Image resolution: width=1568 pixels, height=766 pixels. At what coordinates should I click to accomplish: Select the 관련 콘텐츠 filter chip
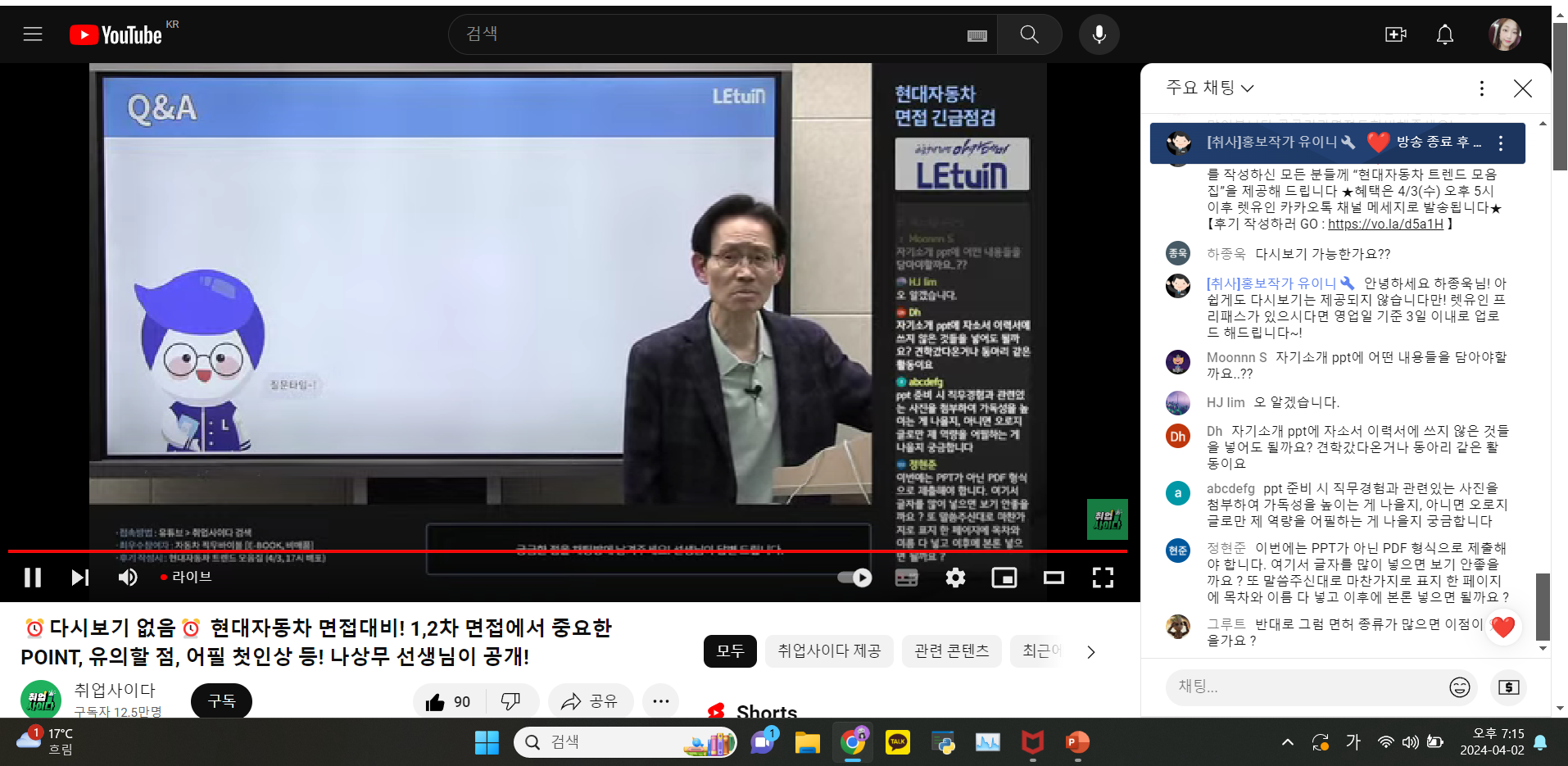pyautogui.click(x=952, y=651)
